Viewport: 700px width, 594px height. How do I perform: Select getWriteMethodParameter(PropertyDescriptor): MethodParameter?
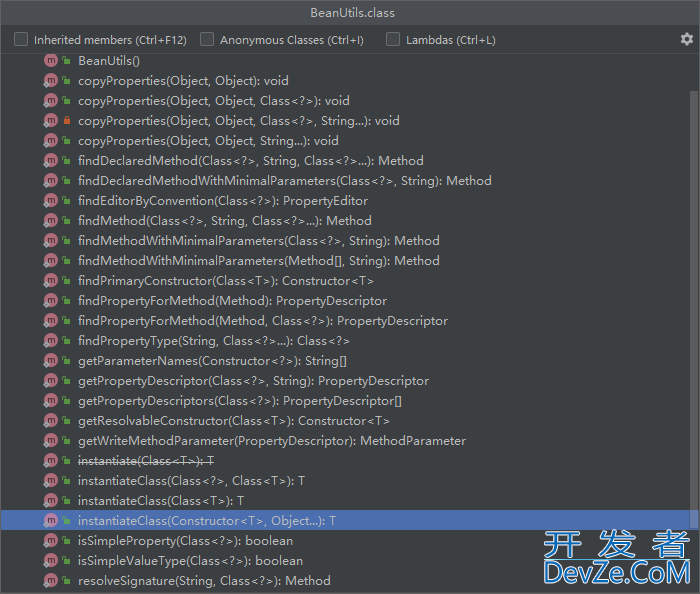pos(345,440)
